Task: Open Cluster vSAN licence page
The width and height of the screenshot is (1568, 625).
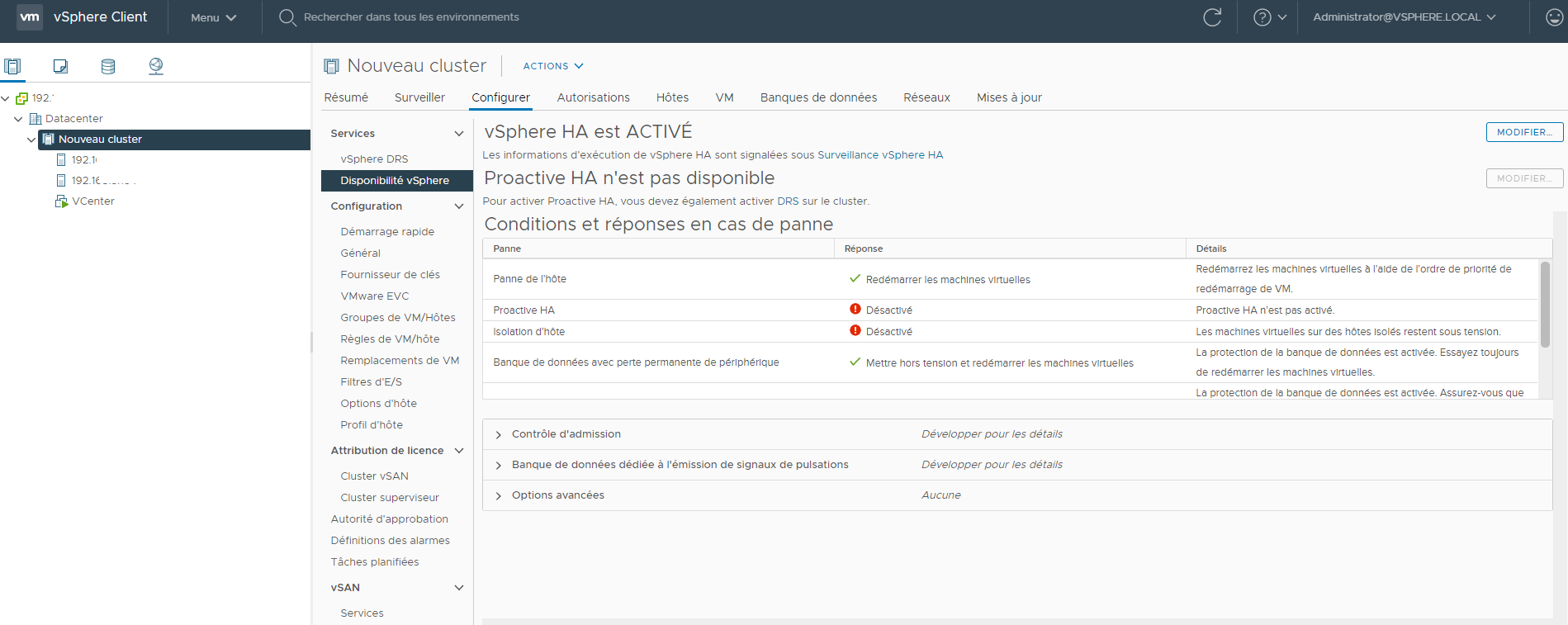Action: pos(374,476)
